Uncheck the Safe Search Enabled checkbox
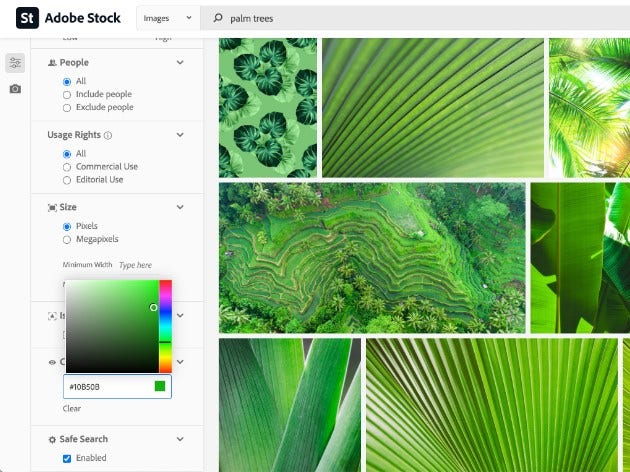 click(67, 458)
